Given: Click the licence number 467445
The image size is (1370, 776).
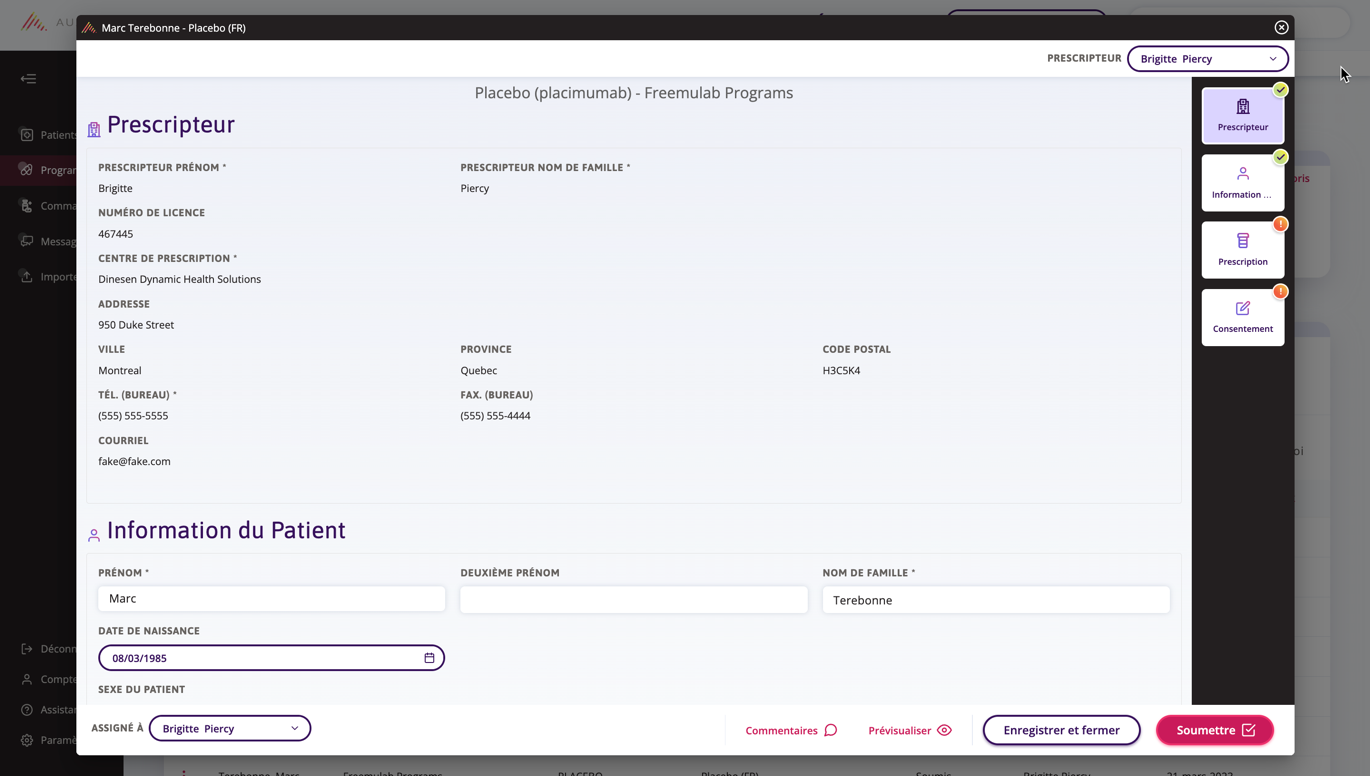Looking at the screenshot, I should pos(115,234).
